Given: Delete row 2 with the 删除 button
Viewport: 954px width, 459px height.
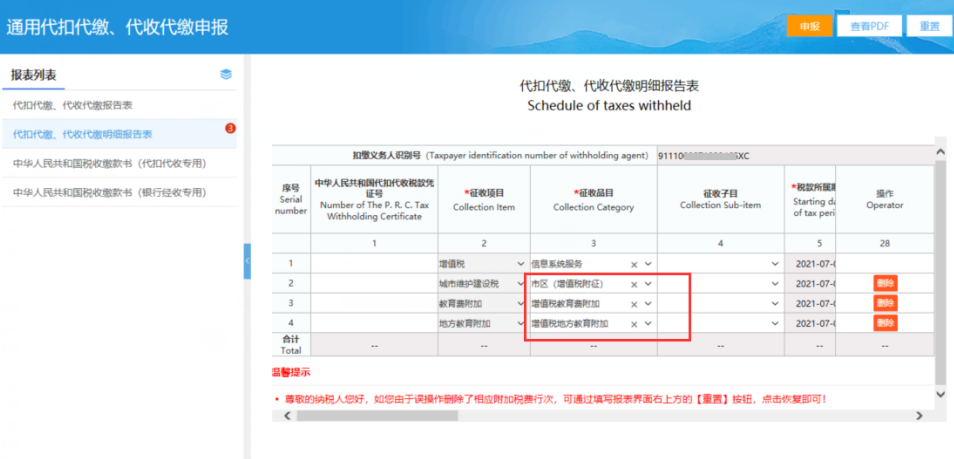Looking at the screenshot, I should (x=885, y=284).
